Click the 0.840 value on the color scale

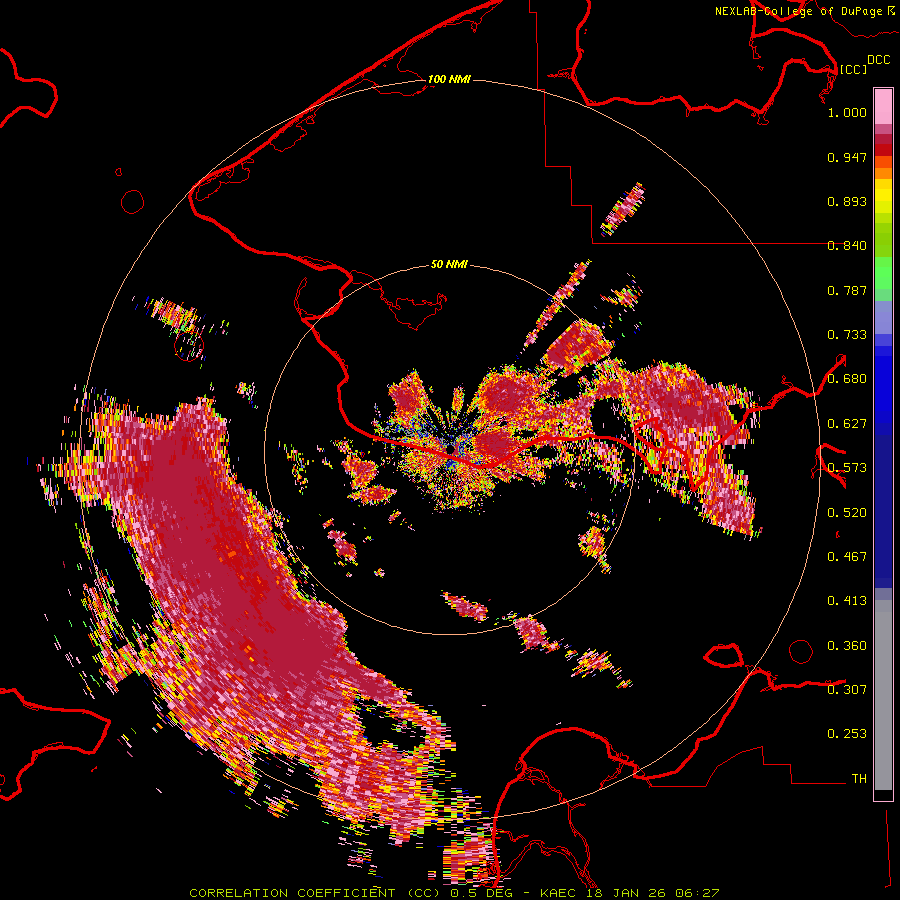[x=847, y=246]
